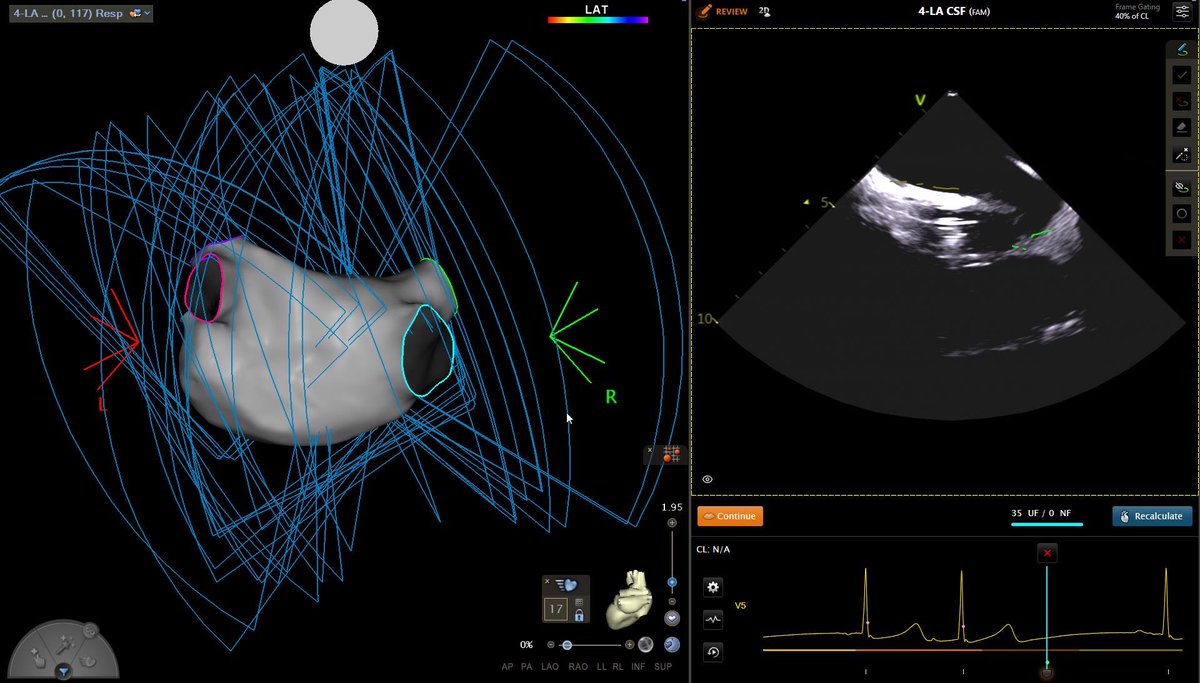Select the LAO view preset
This screenshot has width=1200, height=683.
[549, 667]
